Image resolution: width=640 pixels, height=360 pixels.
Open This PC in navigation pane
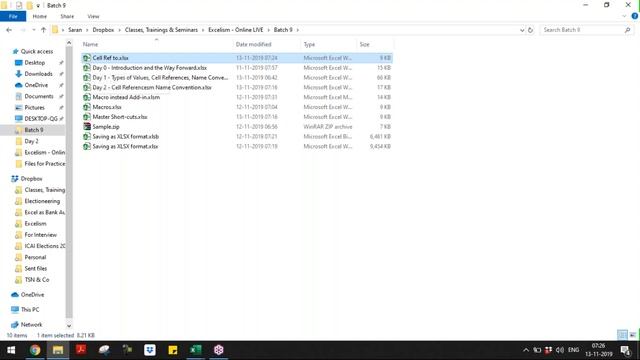coord(30,309)
